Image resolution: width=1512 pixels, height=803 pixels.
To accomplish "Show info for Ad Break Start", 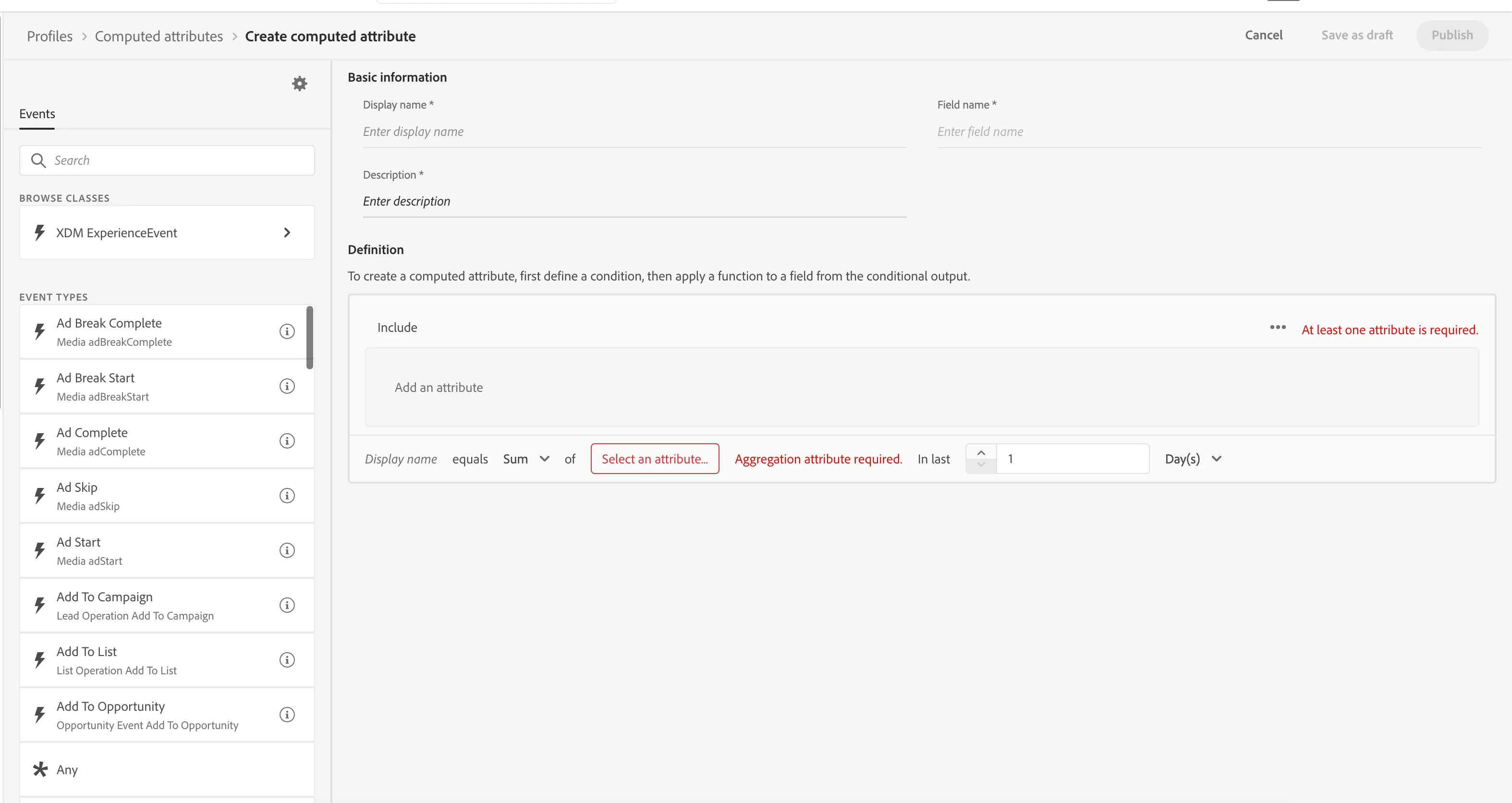I will [286, 386].
